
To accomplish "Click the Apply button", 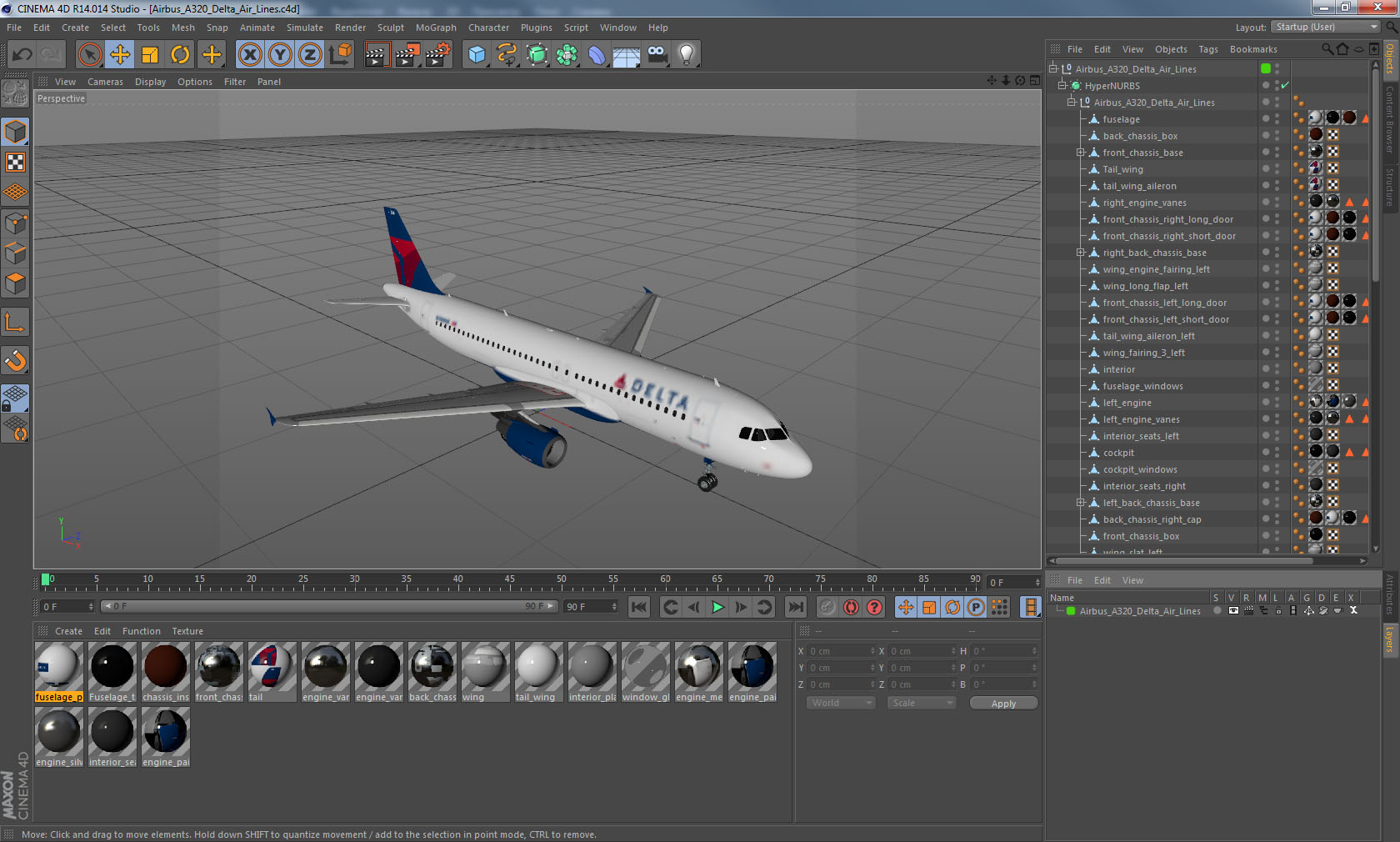I will pos(1003,703).
